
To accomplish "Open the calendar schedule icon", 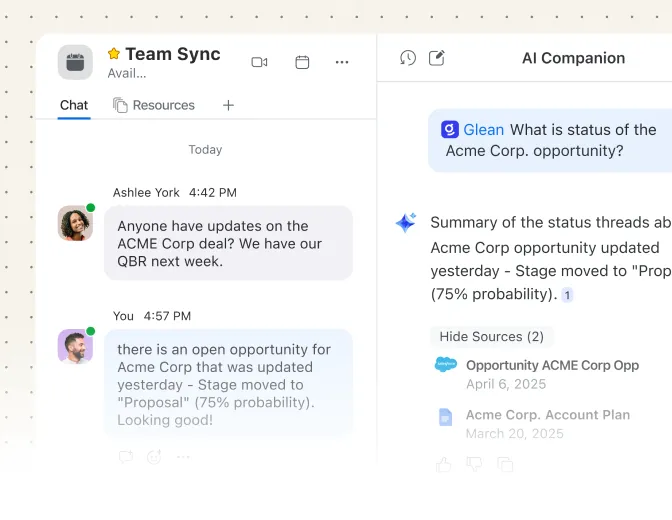I will coord(302,62).
